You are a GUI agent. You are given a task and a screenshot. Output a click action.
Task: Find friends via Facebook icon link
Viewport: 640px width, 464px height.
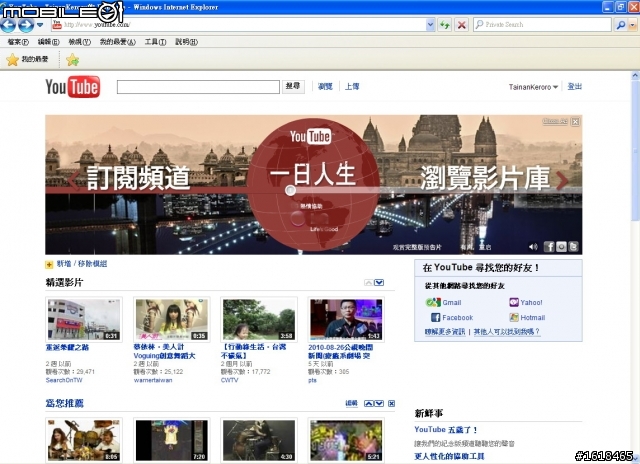[452, 317]
